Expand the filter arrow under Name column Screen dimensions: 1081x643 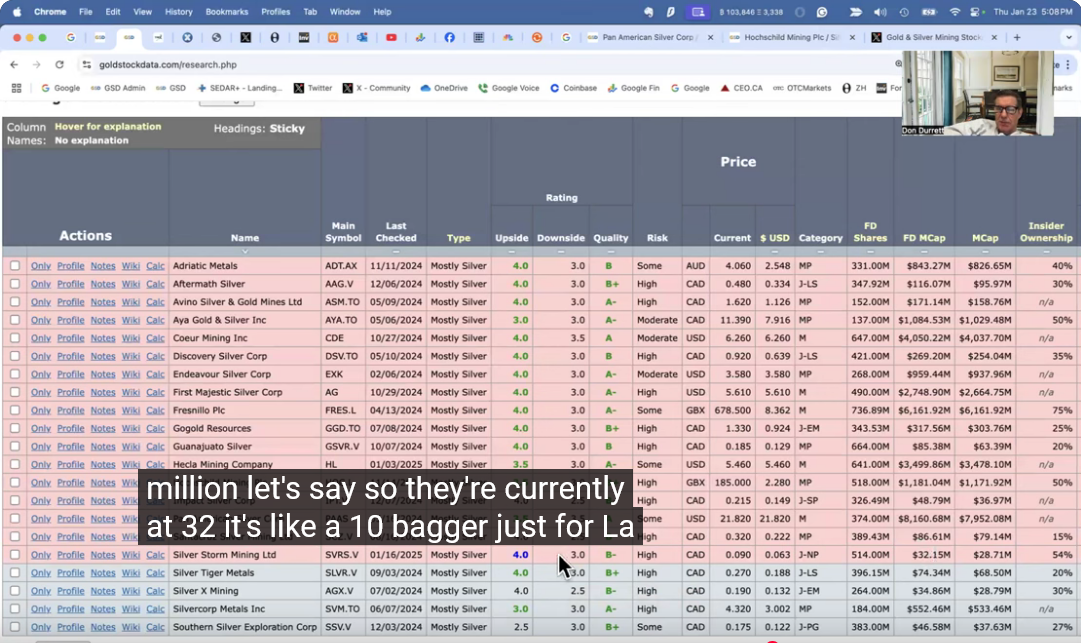click(x=245, y=251)
